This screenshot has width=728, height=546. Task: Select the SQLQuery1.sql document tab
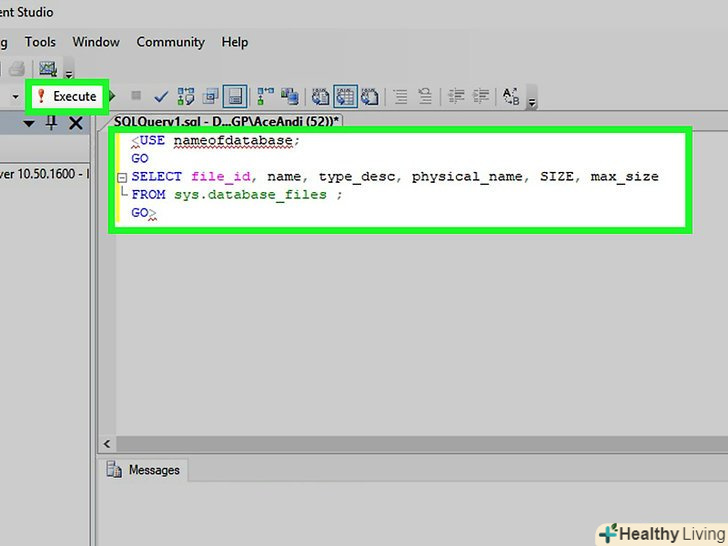pyautogui.click(x=227, y=122)
